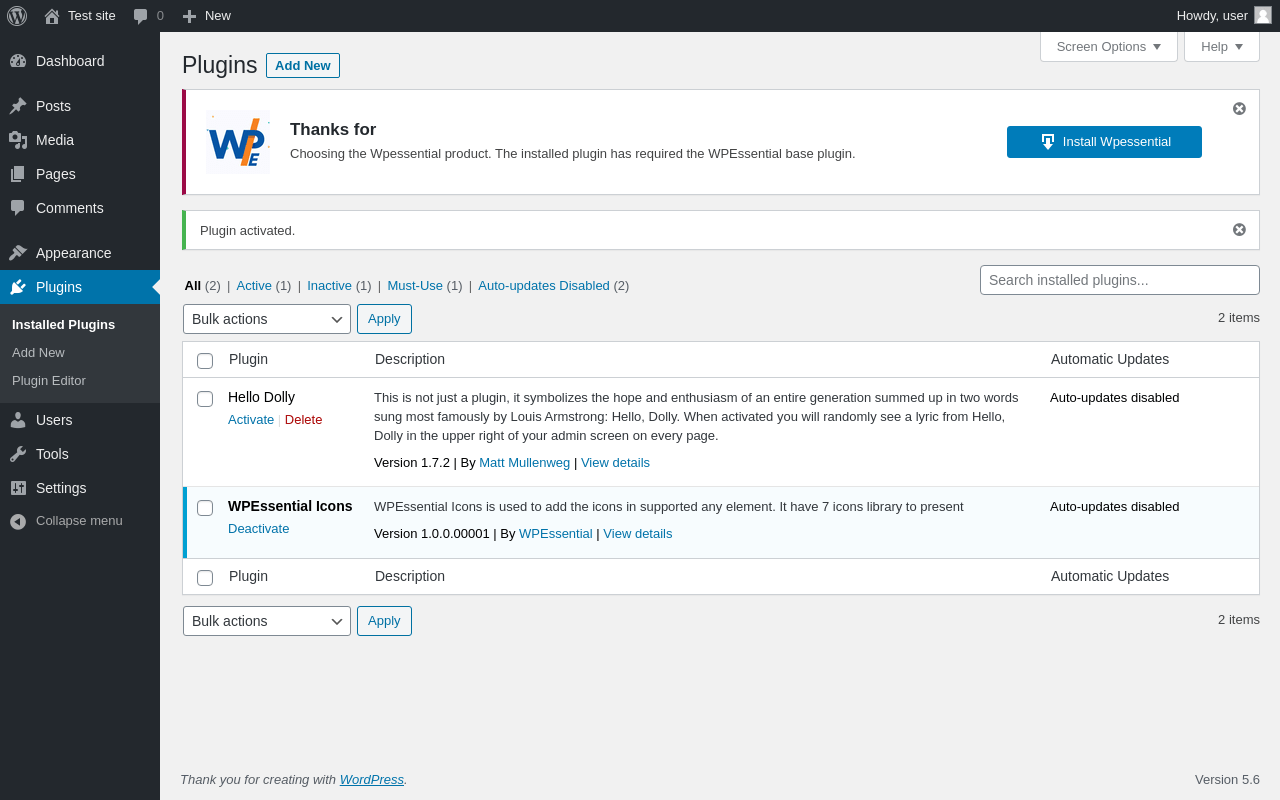Dismiss the Wpessential install notice
This screenshot has height=800, width=1280.
pos(1239,108)
